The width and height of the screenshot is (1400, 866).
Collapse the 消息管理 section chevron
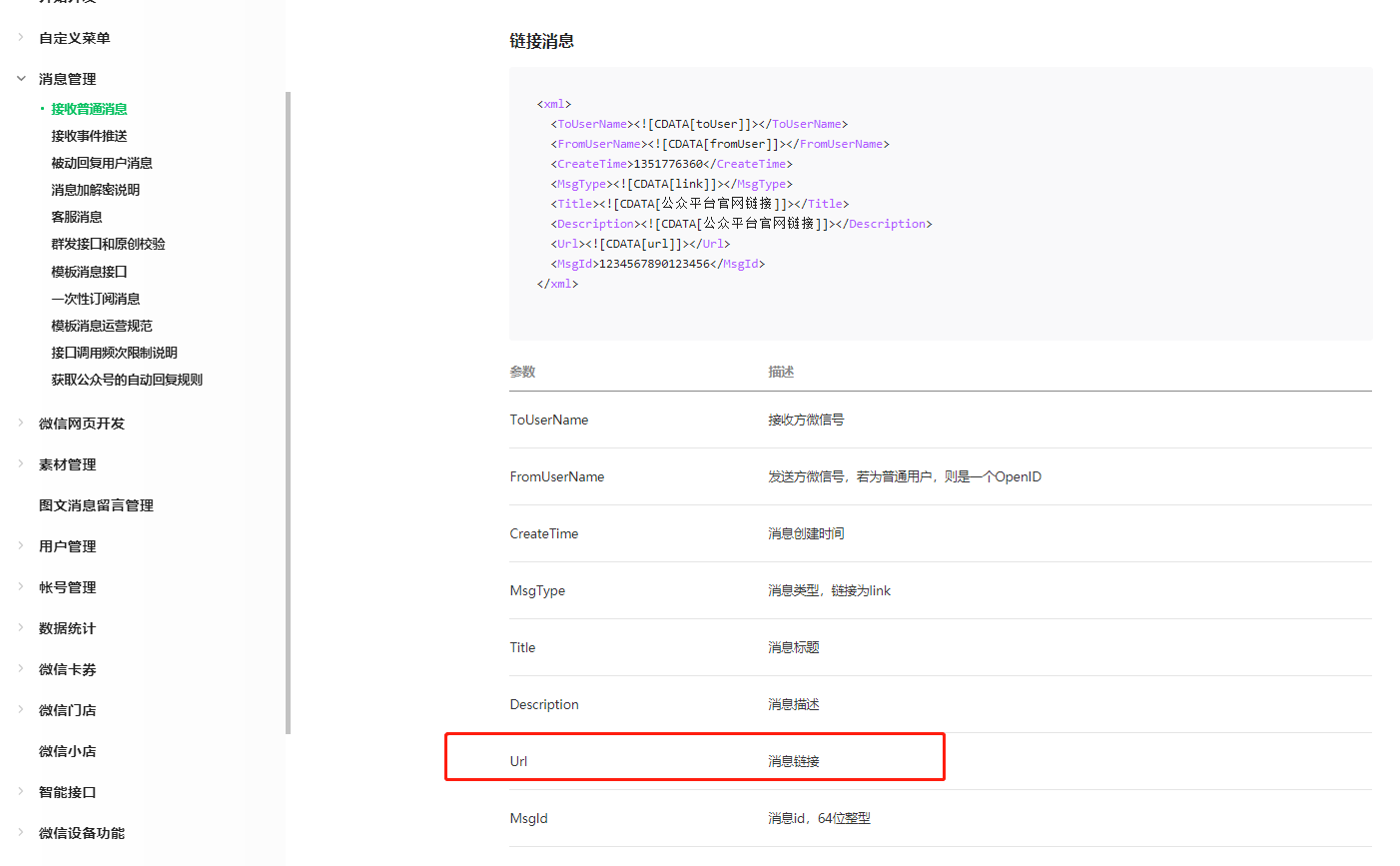pyautogui.click(x=20, y=78)
